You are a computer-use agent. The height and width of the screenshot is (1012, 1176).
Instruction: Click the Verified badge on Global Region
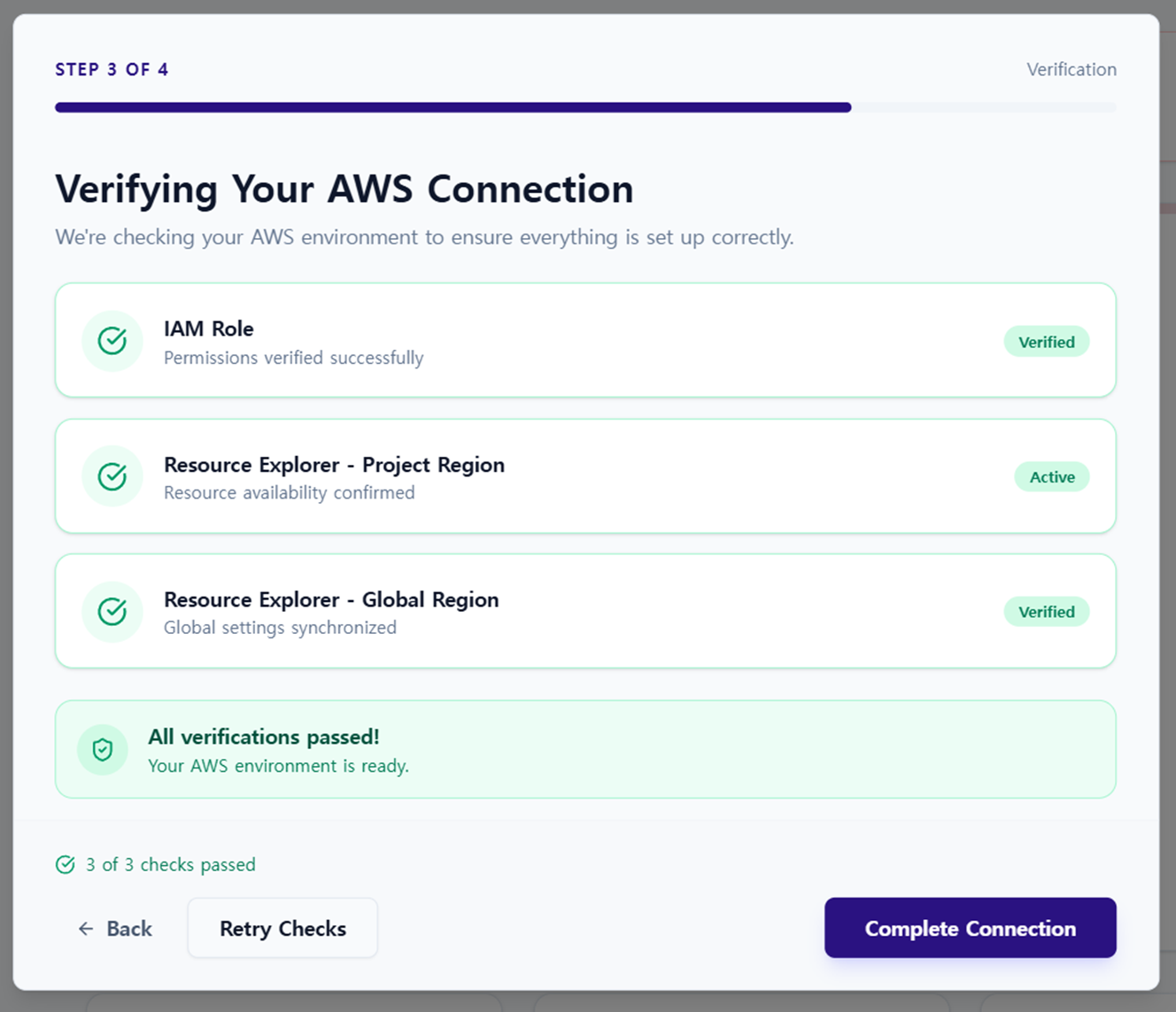[1046, 612]
